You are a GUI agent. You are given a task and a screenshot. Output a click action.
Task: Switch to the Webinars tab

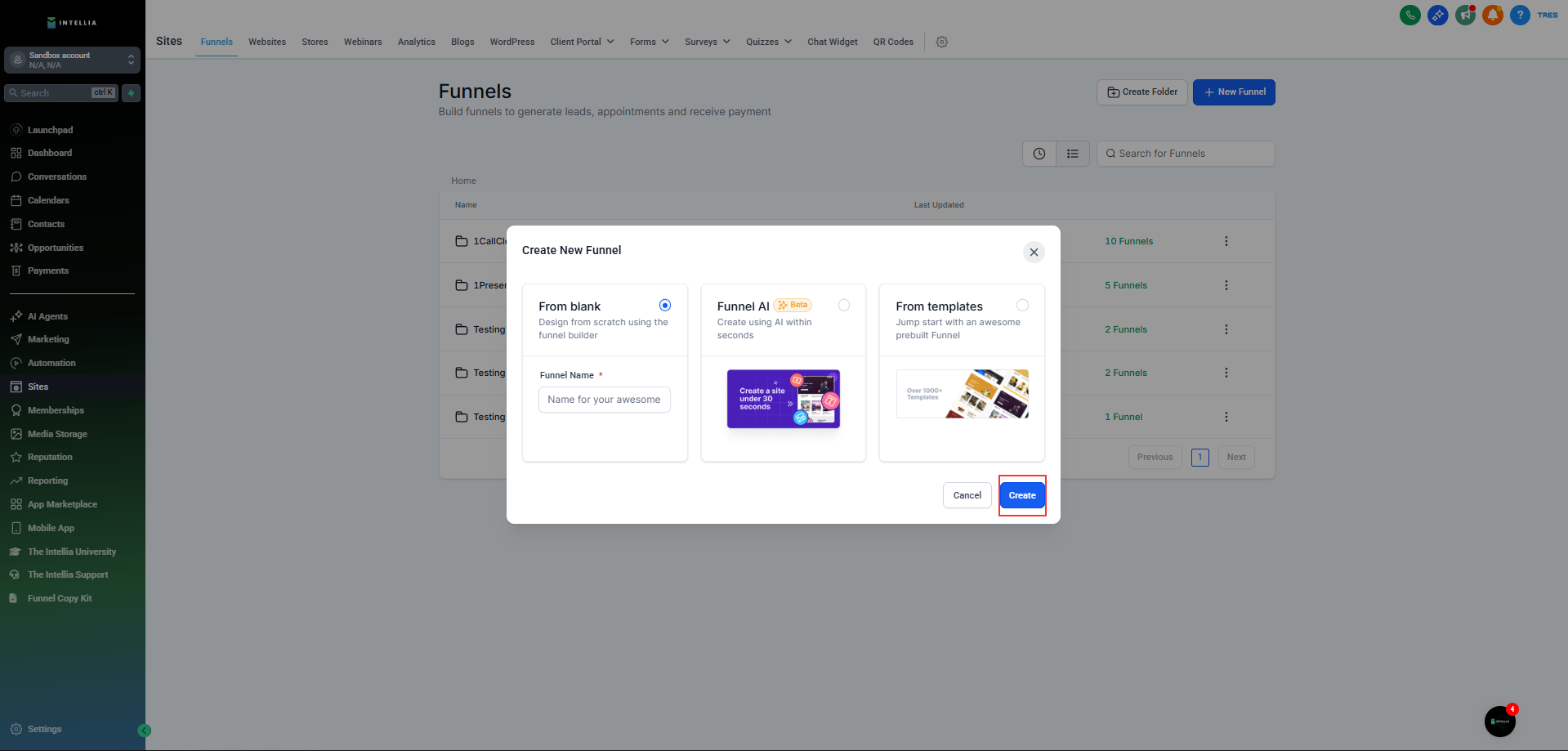point(363,42)
